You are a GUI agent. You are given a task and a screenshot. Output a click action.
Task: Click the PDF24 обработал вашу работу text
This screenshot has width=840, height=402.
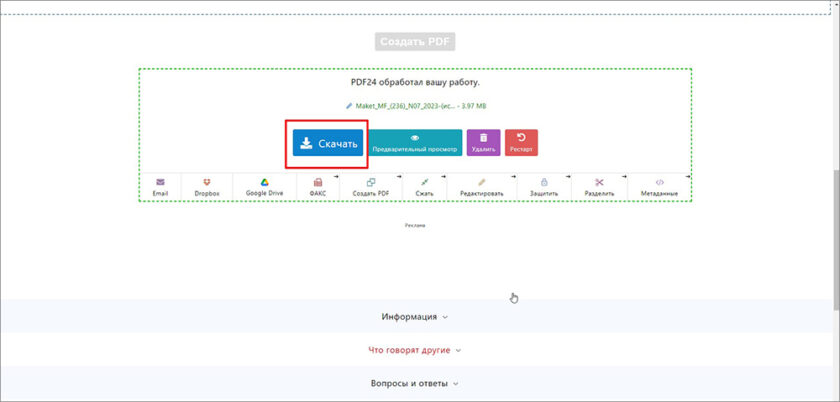[x=415, y=83]
